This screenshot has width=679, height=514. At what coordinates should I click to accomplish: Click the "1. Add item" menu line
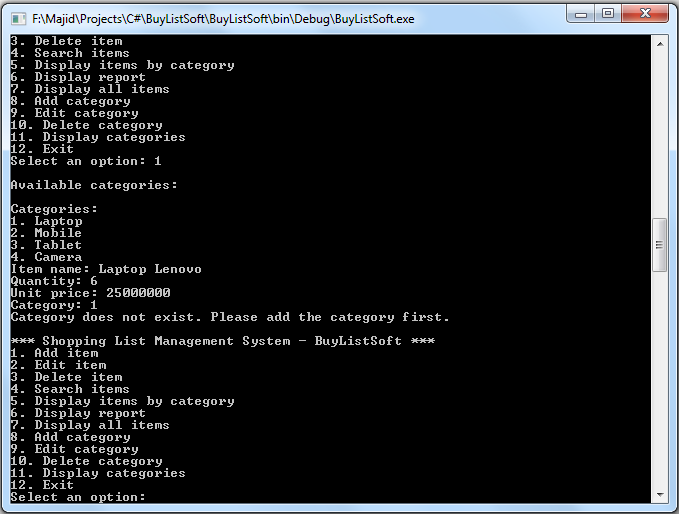(54, 353)
